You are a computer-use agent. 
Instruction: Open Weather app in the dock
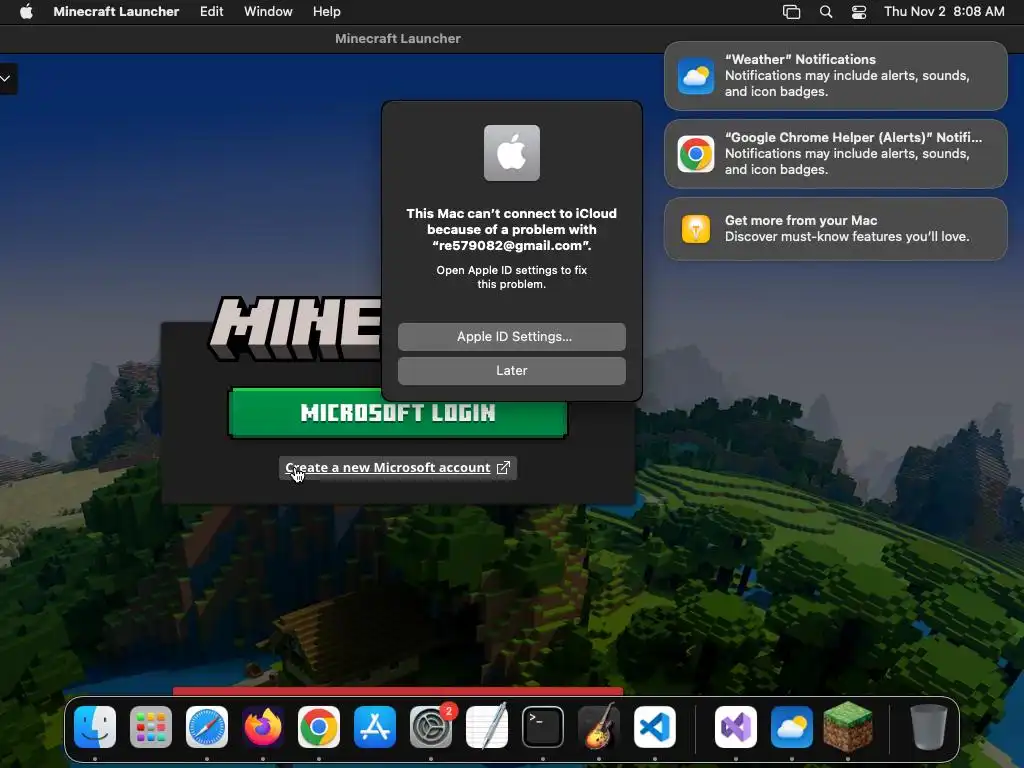pos(792,726)
